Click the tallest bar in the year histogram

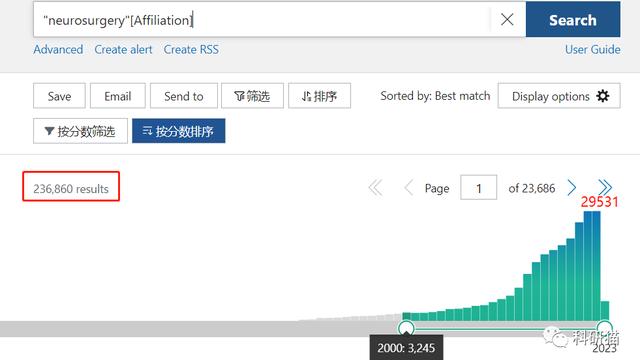[596, 266]
